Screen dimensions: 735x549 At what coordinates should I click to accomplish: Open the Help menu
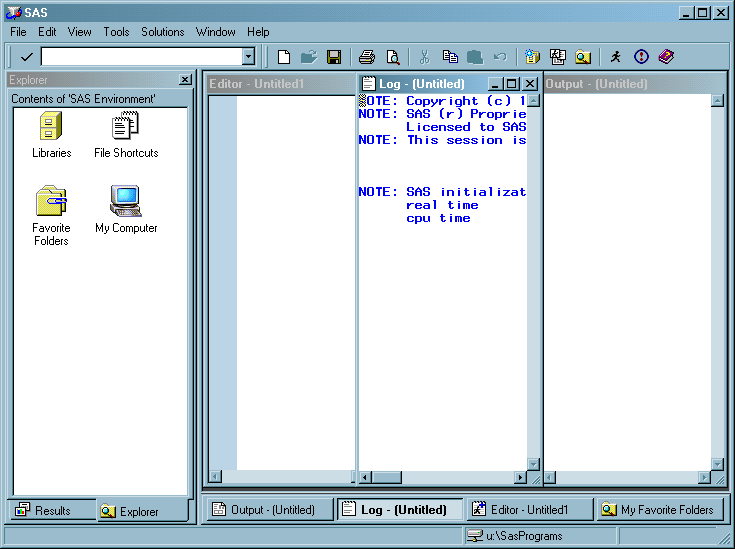click(x=258, y=32)
